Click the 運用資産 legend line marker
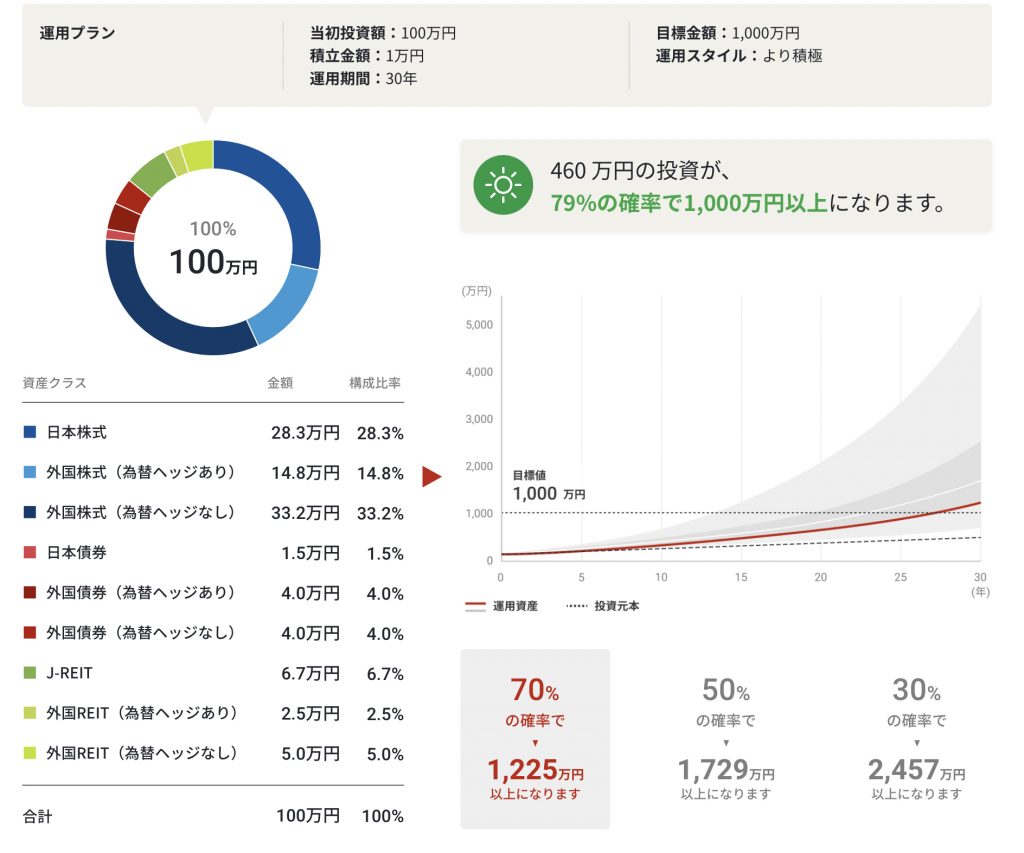 click(x=475, y=606)
